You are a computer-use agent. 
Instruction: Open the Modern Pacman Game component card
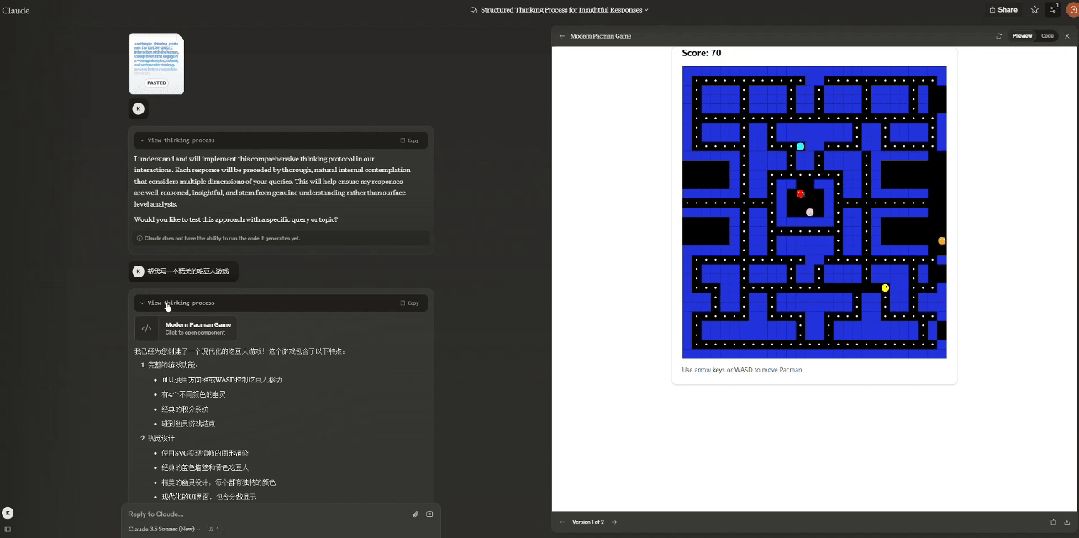(x=186, y=328)
